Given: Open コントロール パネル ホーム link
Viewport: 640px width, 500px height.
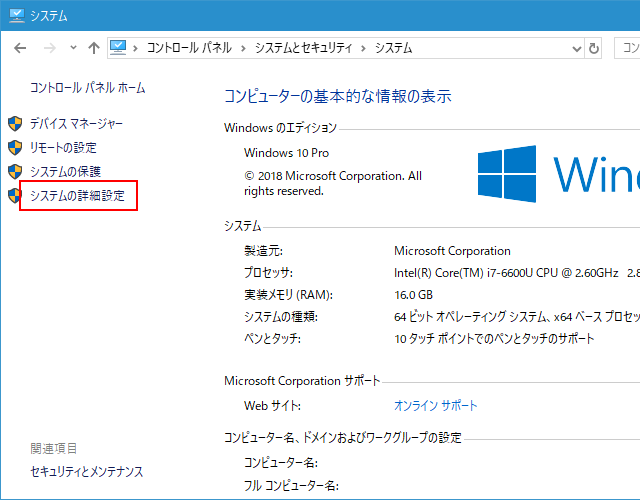Looking at the screenshot, I should [x=88, y=87].
